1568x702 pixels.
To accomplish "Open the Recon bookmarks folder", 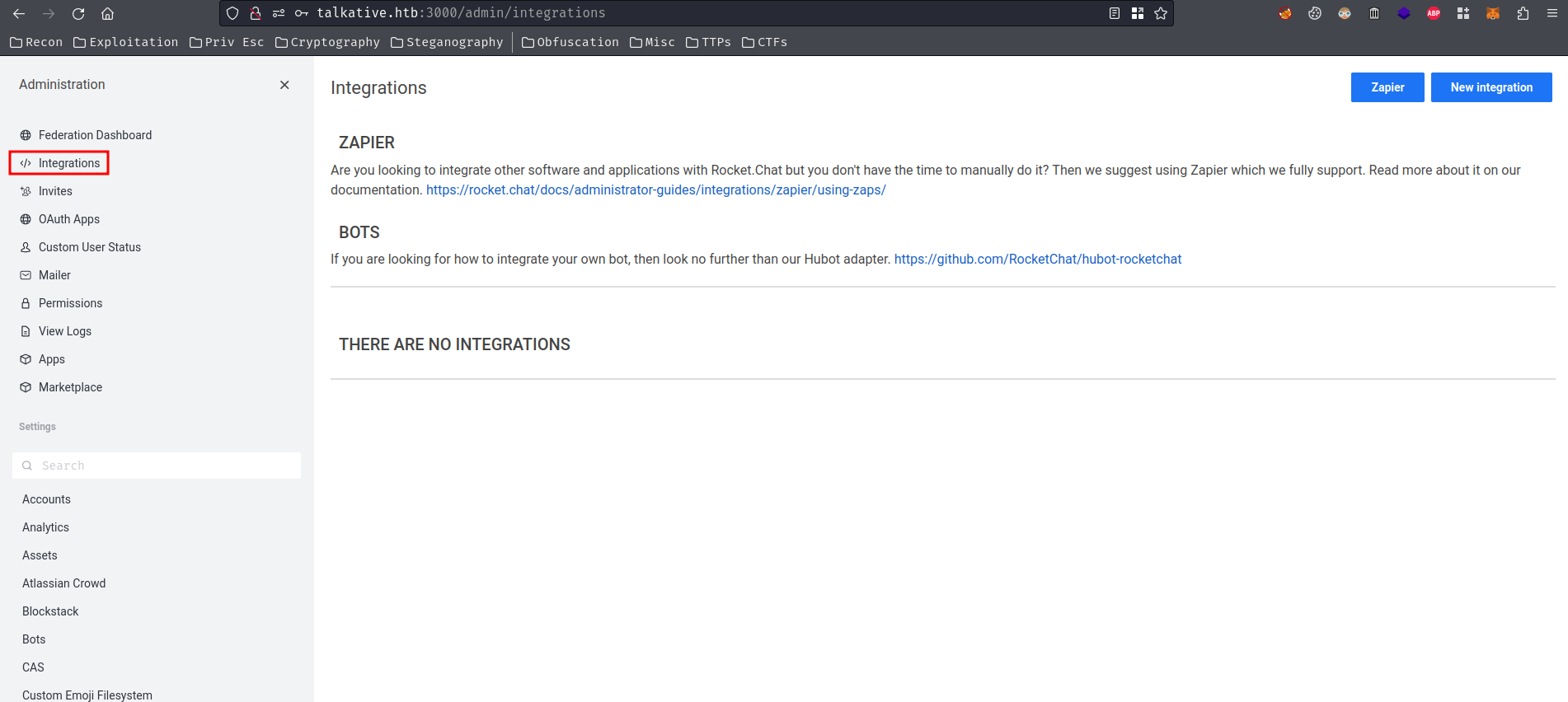I will (x=36, y=42).
